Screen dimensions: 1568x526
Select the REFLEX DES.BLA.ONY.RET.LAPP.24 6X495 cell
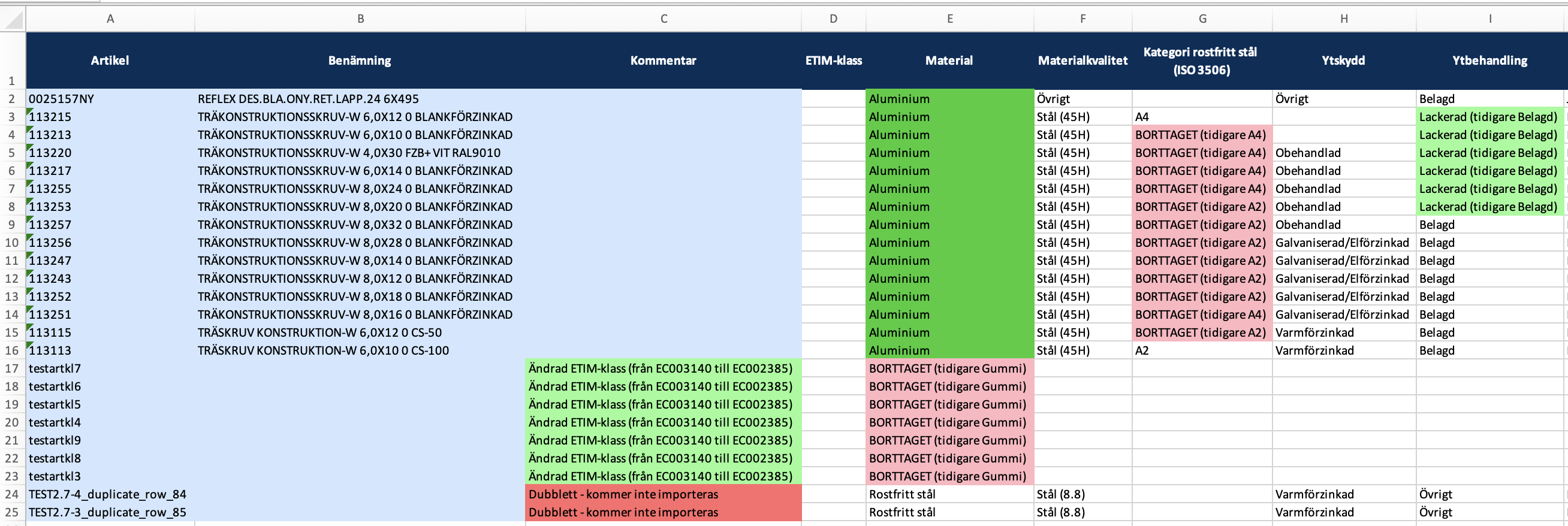click(360, 98)
